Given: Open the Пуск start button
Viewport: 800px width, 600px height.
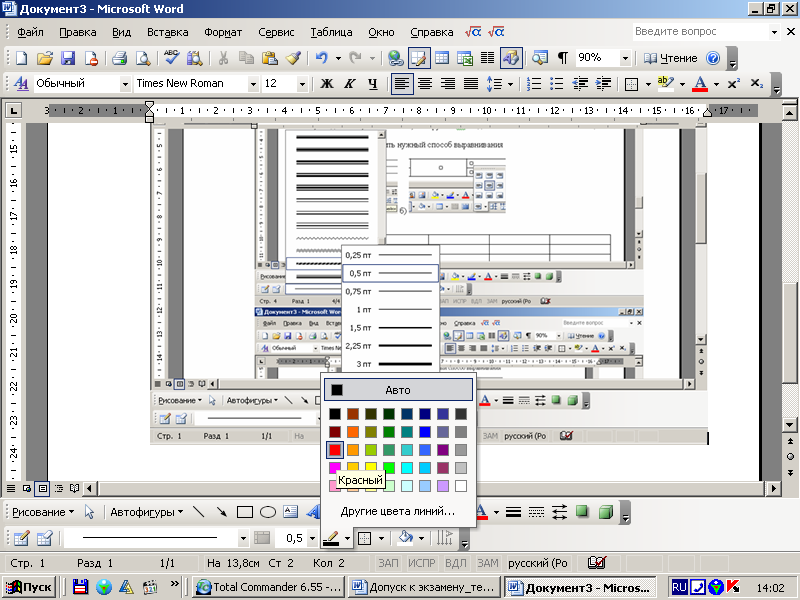Looking at the screenshot, I should point(29,587).
